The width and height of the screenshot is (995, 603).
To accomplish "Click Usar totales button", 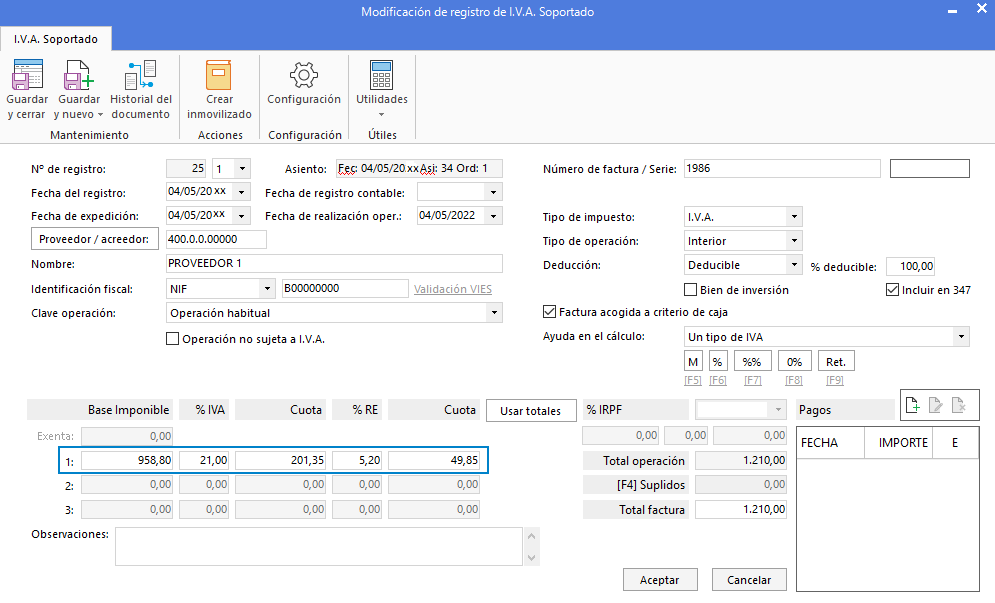I will coord(530,411).
